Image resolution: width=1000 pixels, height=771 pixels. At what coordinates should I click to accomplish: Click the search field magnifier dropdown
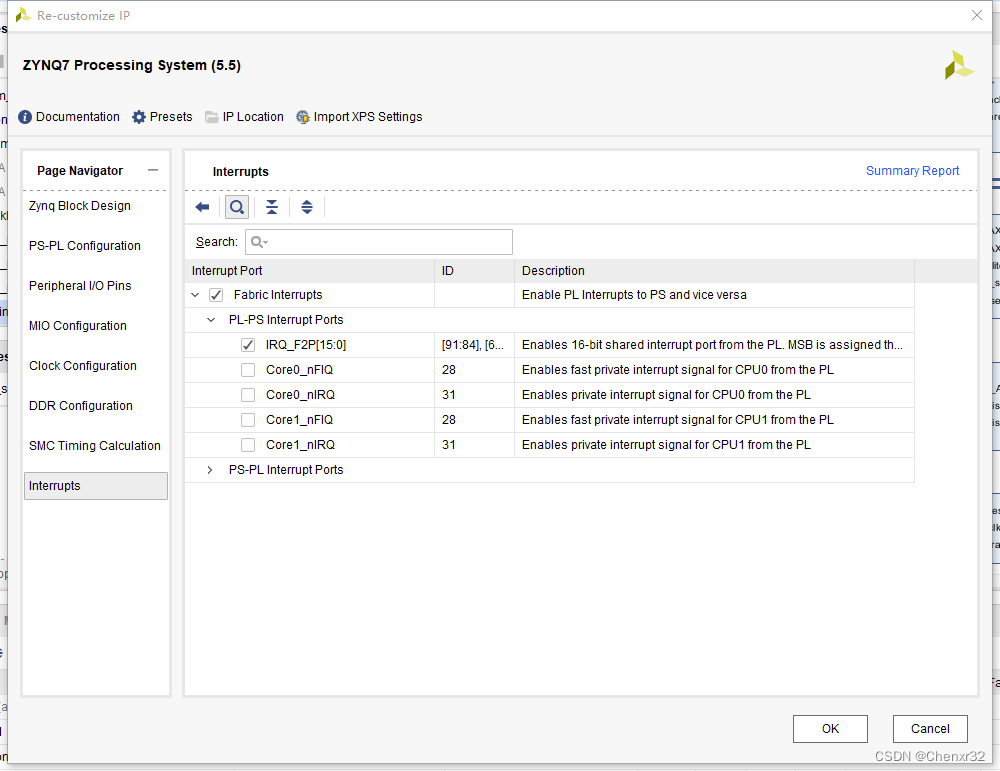[260, 242]
